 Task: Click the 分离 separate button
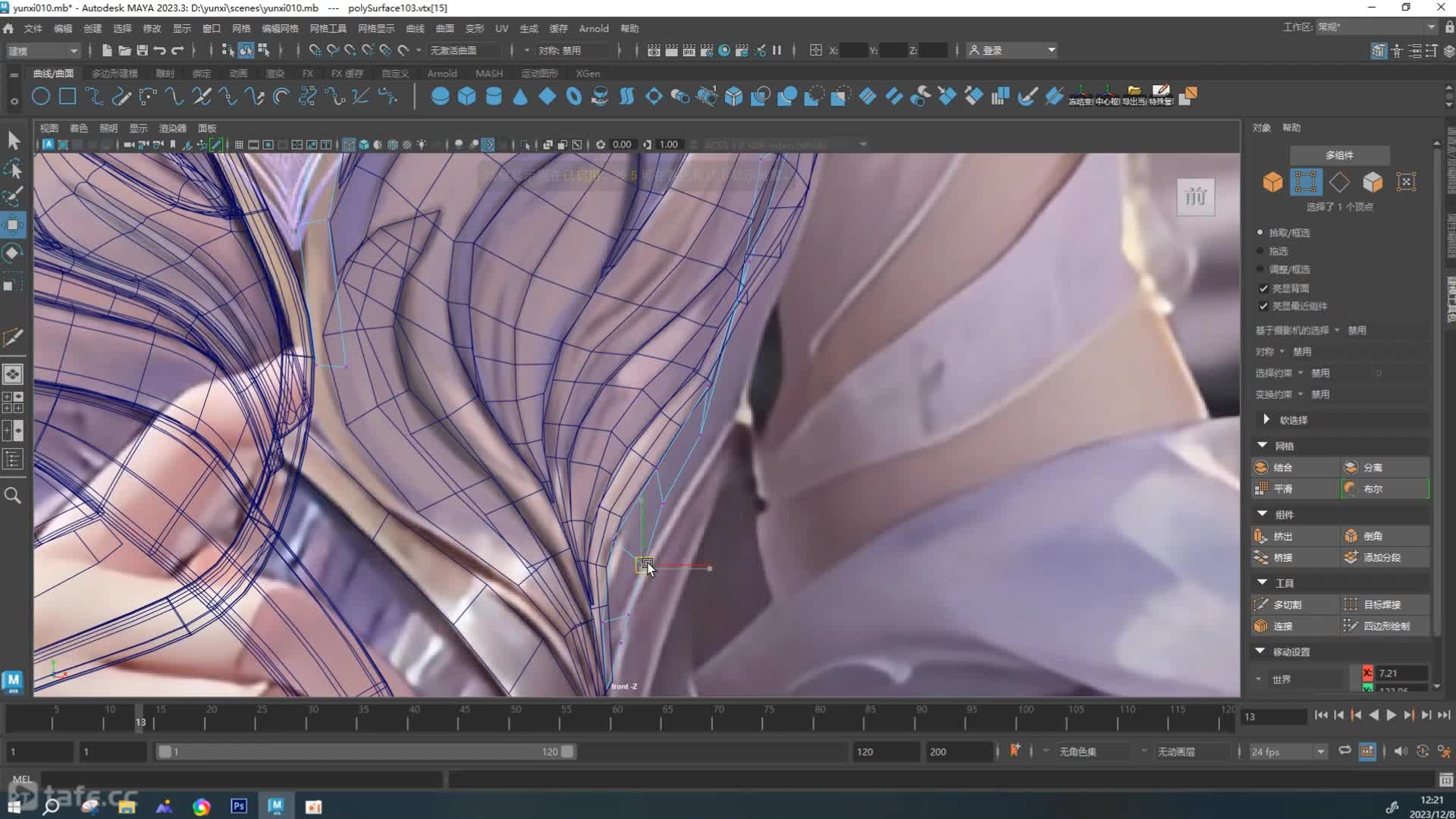pyautogui.click(x=1385, y=467)
